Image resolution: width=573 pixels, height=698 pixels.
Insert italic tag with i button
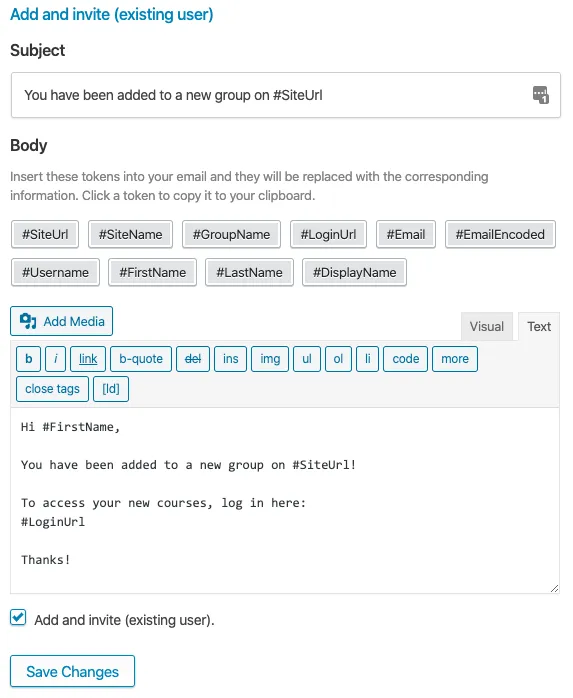[56, 359]
